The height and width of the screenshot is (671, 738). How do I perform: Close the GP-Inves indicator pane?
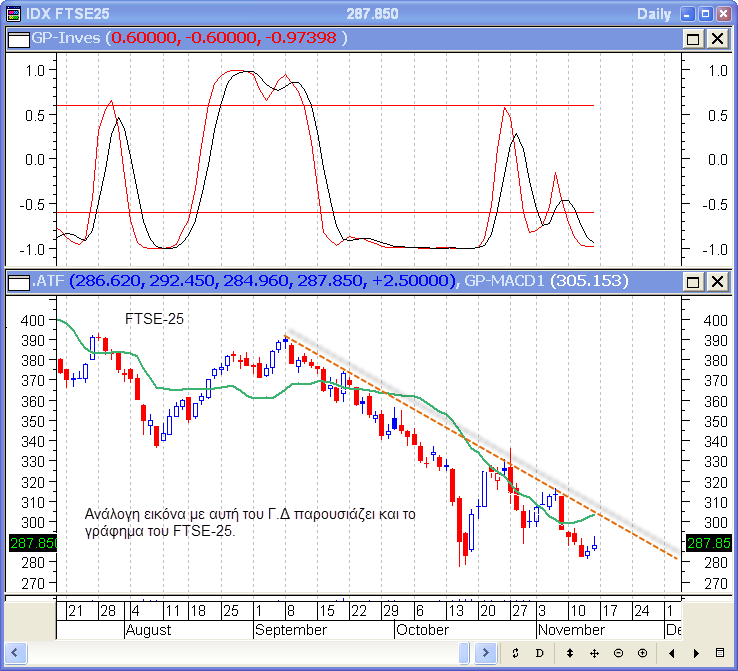[x=717, y=38]
